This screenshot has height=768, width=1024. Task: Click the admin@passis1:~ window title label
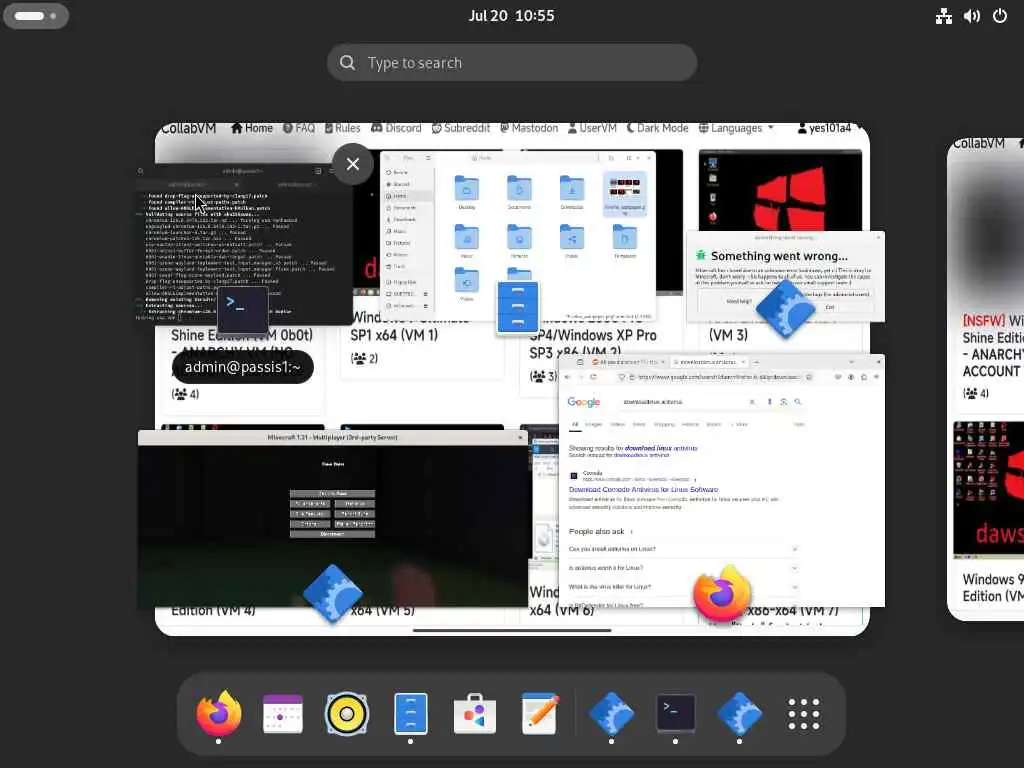coord(243,367)
